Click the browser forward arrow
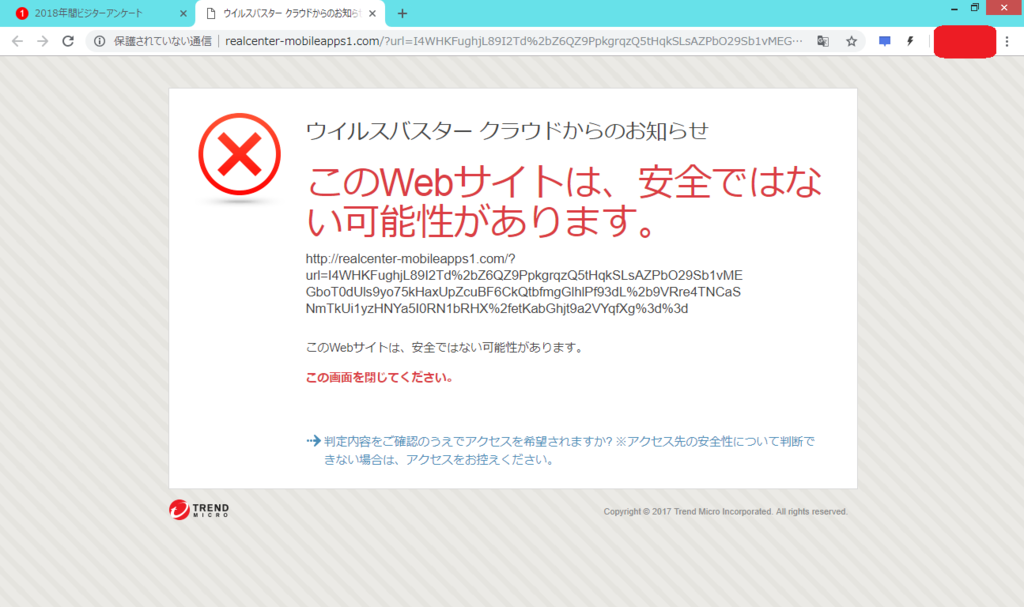 (42, 41)
